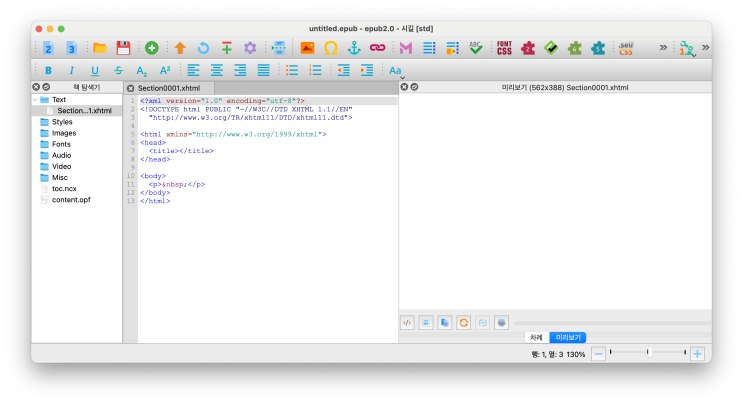Toggle bold formatting

click(x=48, y=71)
